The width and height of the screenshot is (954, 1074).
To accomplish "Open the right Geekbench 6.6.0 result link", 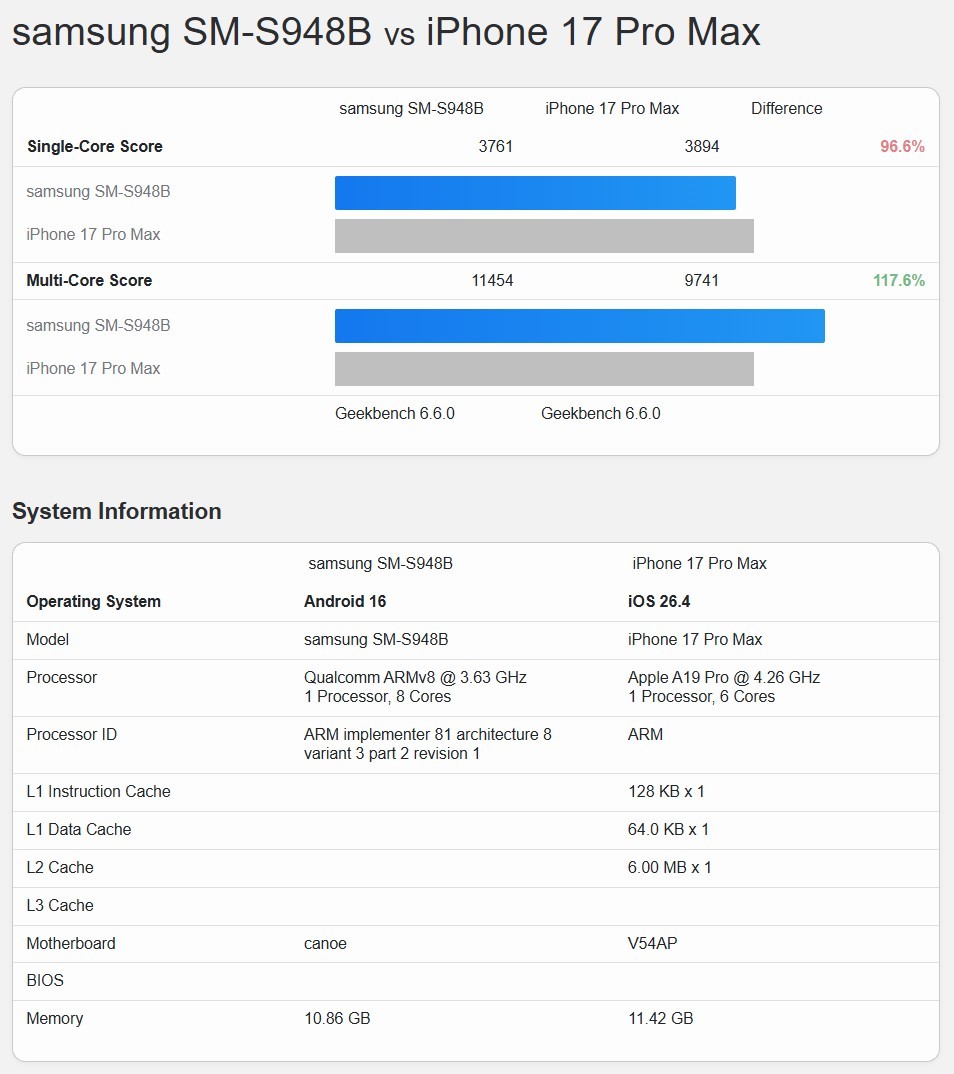I will click(600, 413).
